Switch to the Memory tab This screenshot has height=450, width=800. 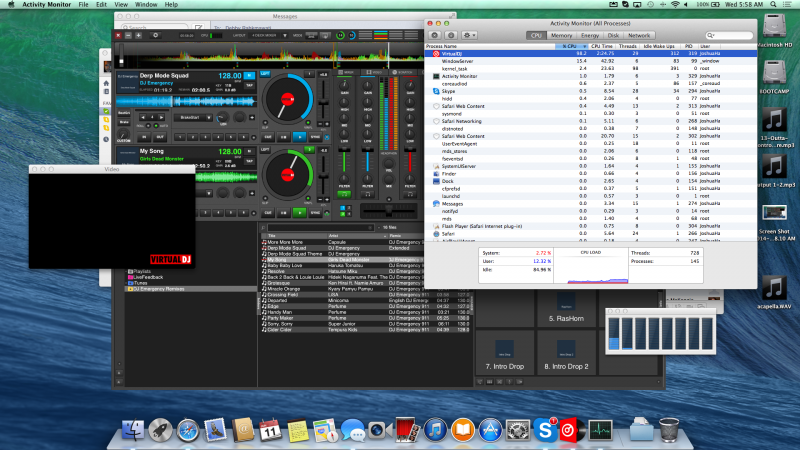coord(562,35)
